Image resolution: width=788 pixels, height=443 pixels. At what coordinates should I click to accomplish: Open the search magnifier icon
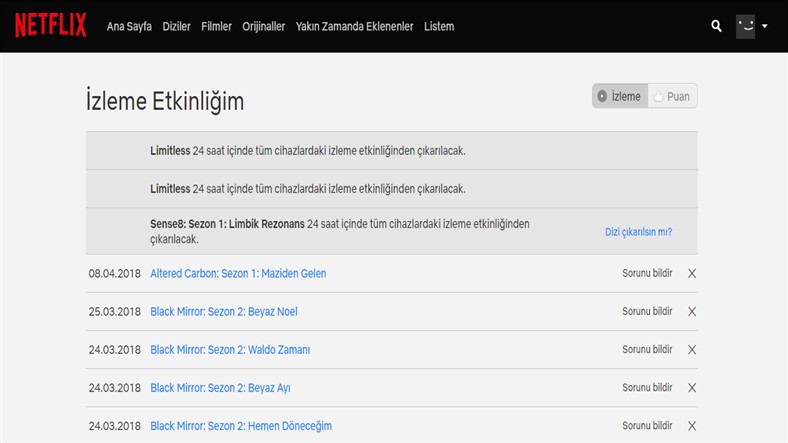[x=717, y=26]
